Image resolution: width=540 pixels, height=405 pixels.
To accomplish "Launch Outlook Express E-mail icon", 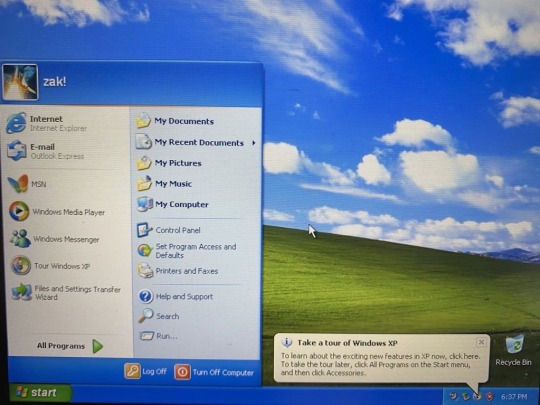I will pyautogui.click(x=17, y=151).
